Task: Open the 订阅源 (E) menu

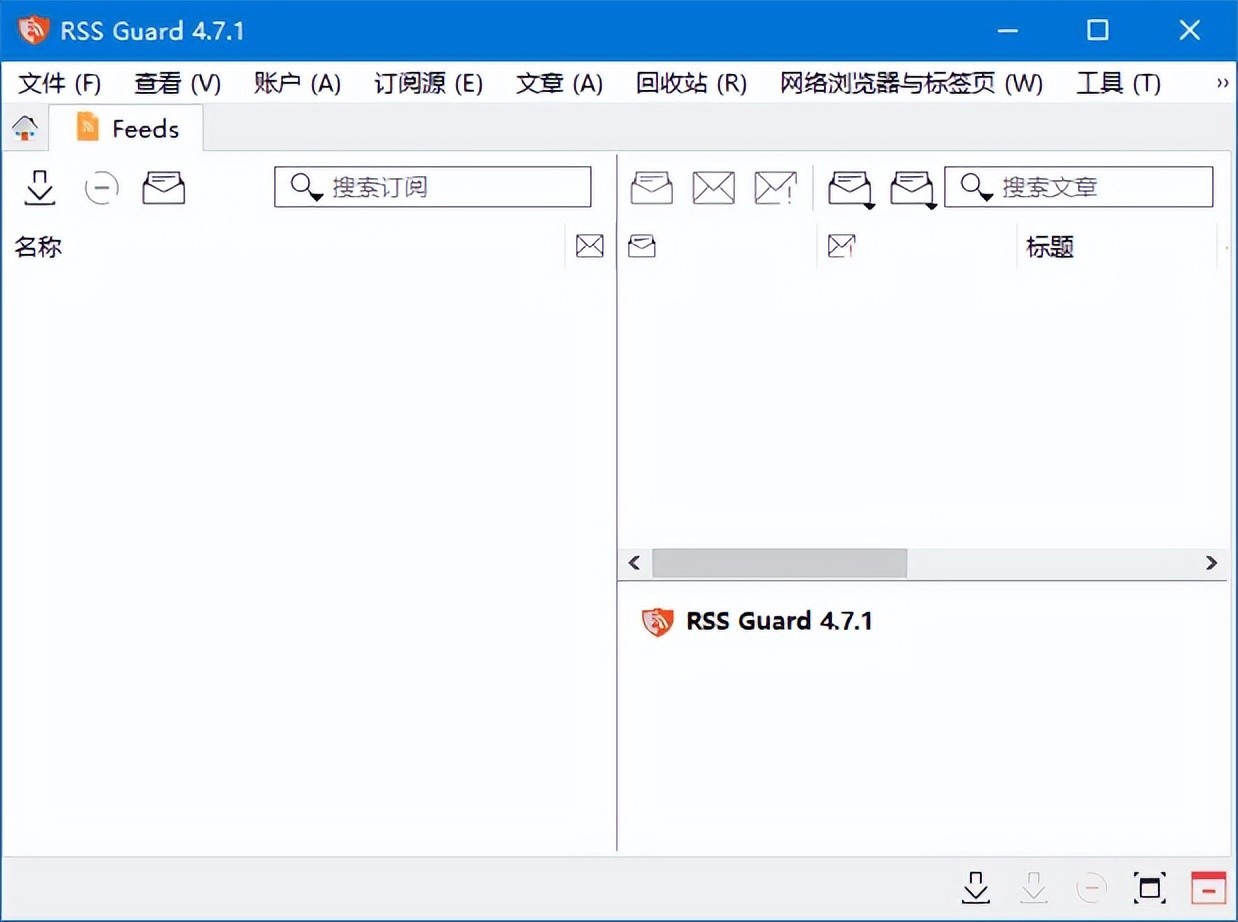Action: click(428, 83)
